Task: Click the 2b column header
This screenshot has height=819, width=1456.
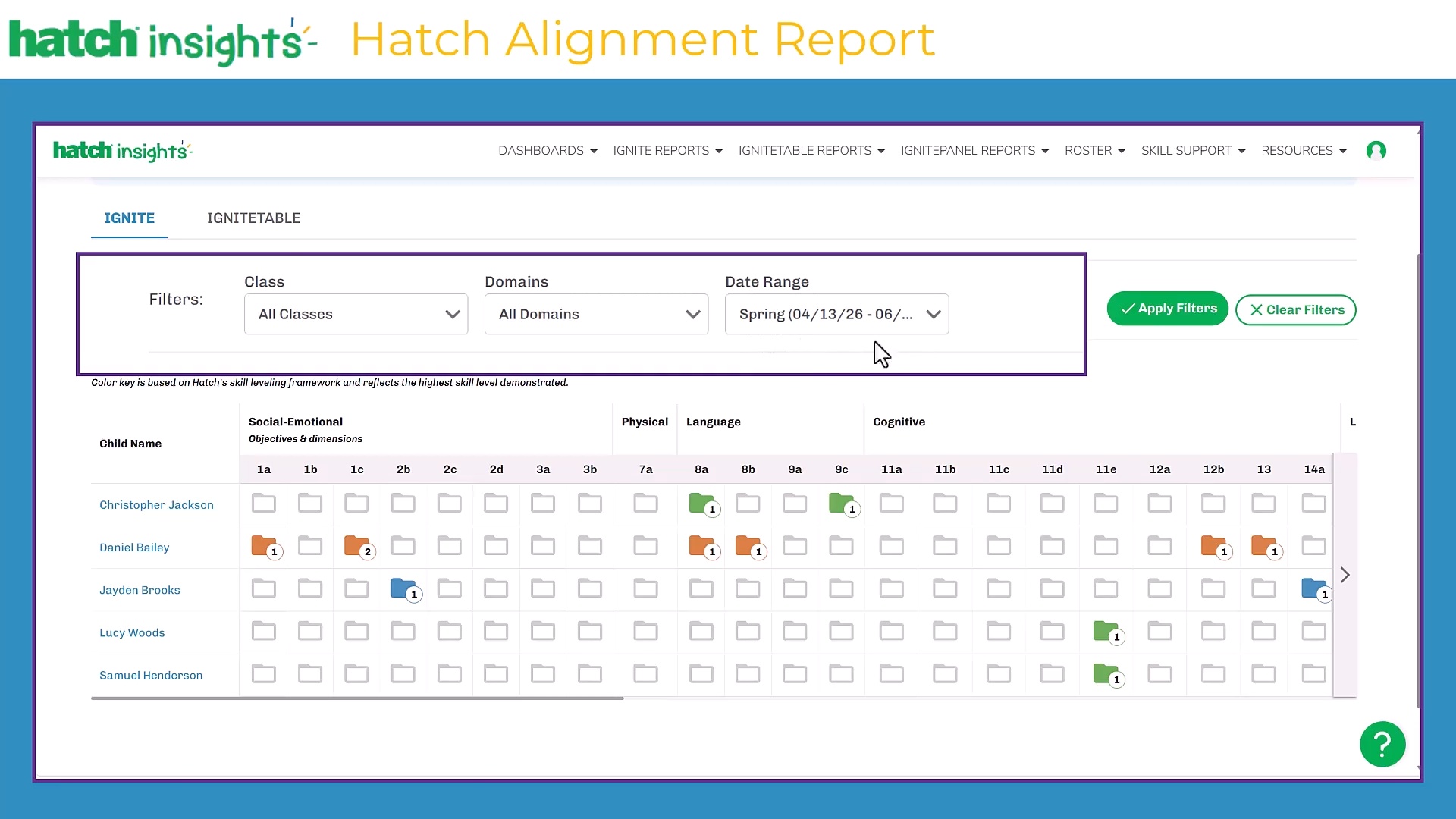Action: tap(403, 469)
